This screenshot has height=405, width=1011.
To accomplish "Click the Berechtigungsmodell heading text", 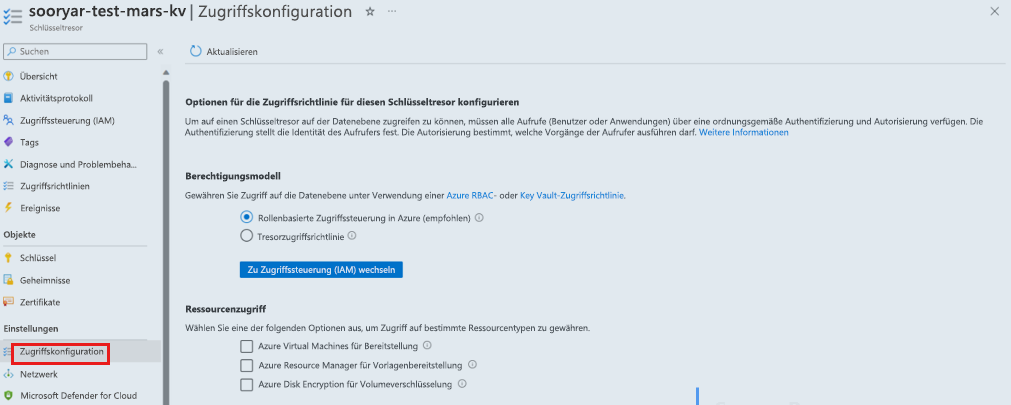I will tap(233, 175).
